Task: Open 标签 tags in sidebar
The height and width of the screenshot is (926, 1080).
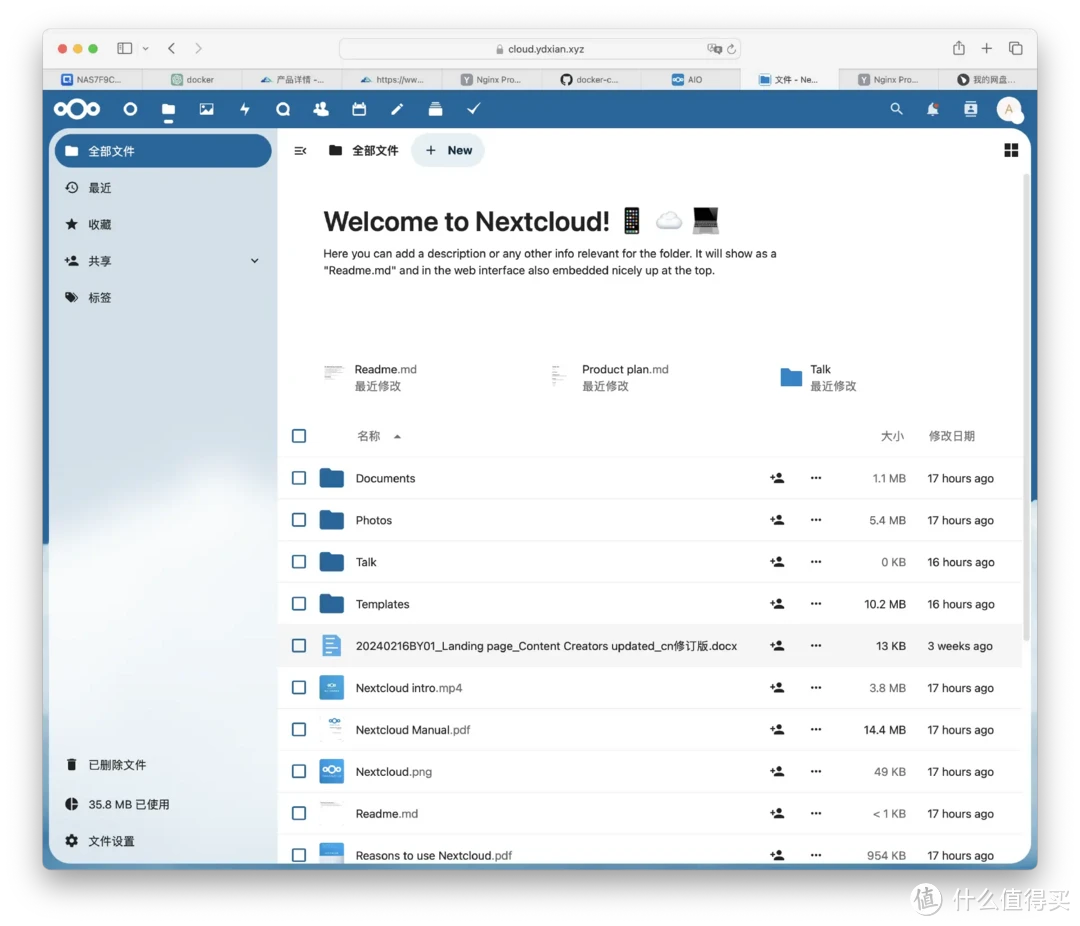Action: pyautogui.click(x=163, y=298)
